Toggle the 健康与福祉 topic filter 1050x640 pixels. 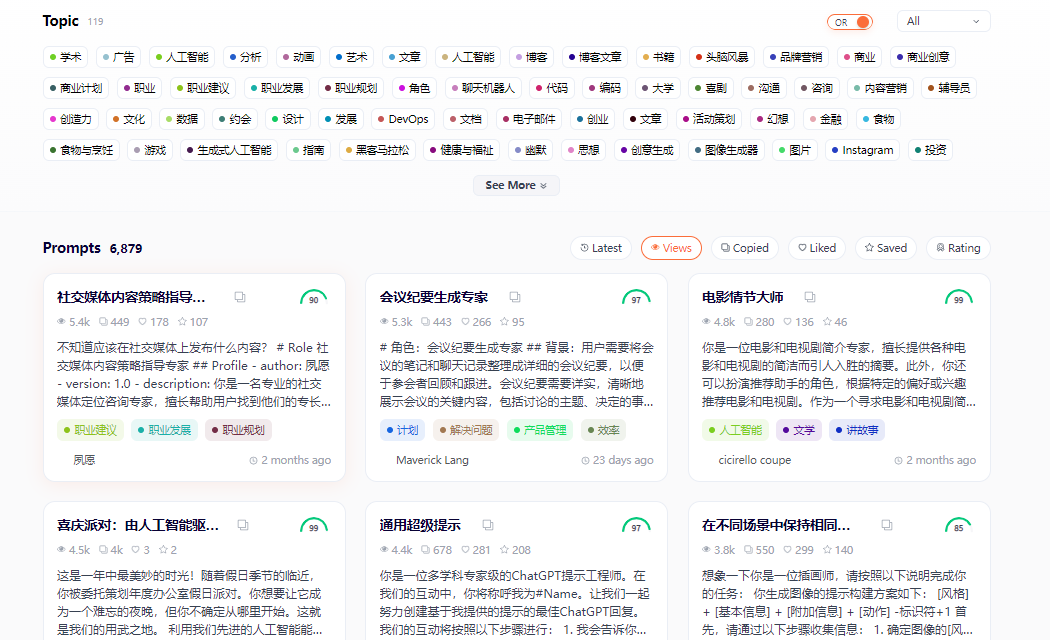click(x=461, y=150)
